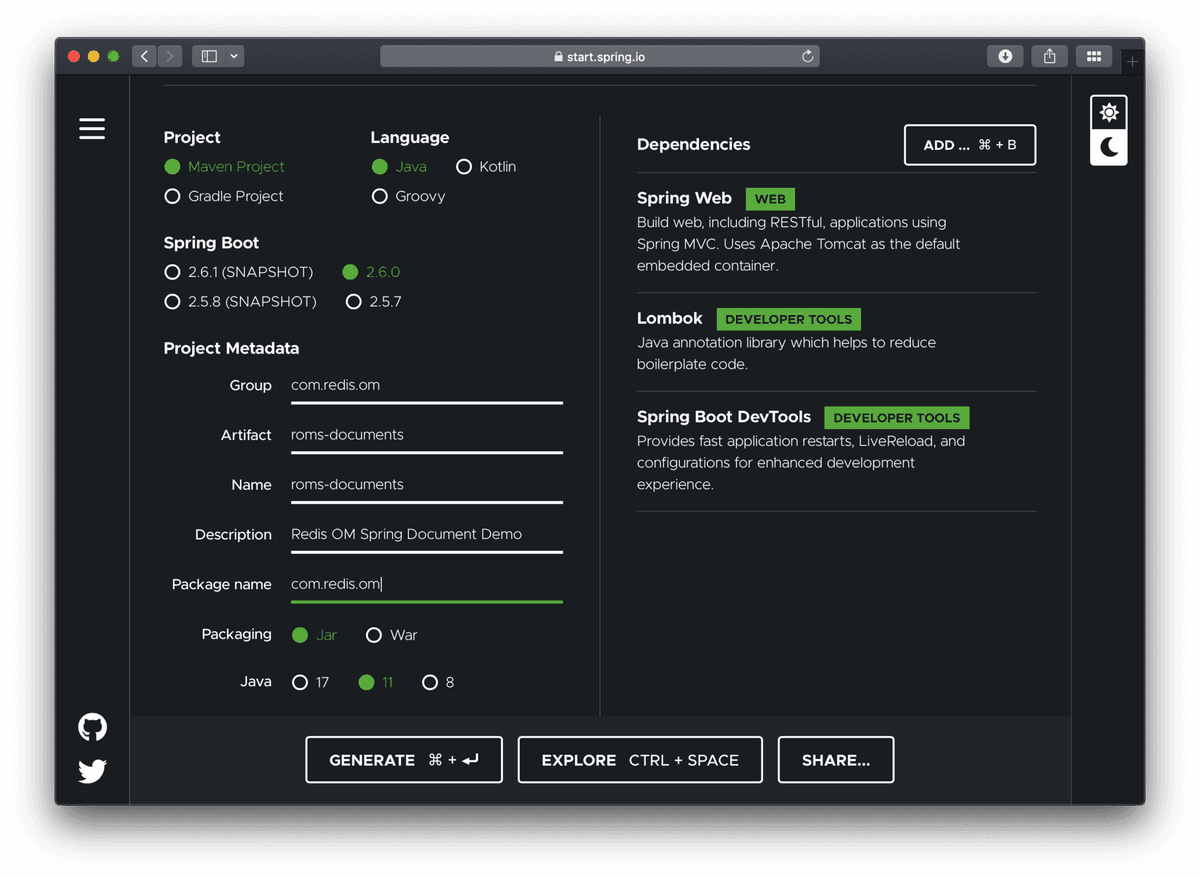Viewport: 1200px width, 878px height.
Task: Click the Safari share icon
Action: point(1049,57)
